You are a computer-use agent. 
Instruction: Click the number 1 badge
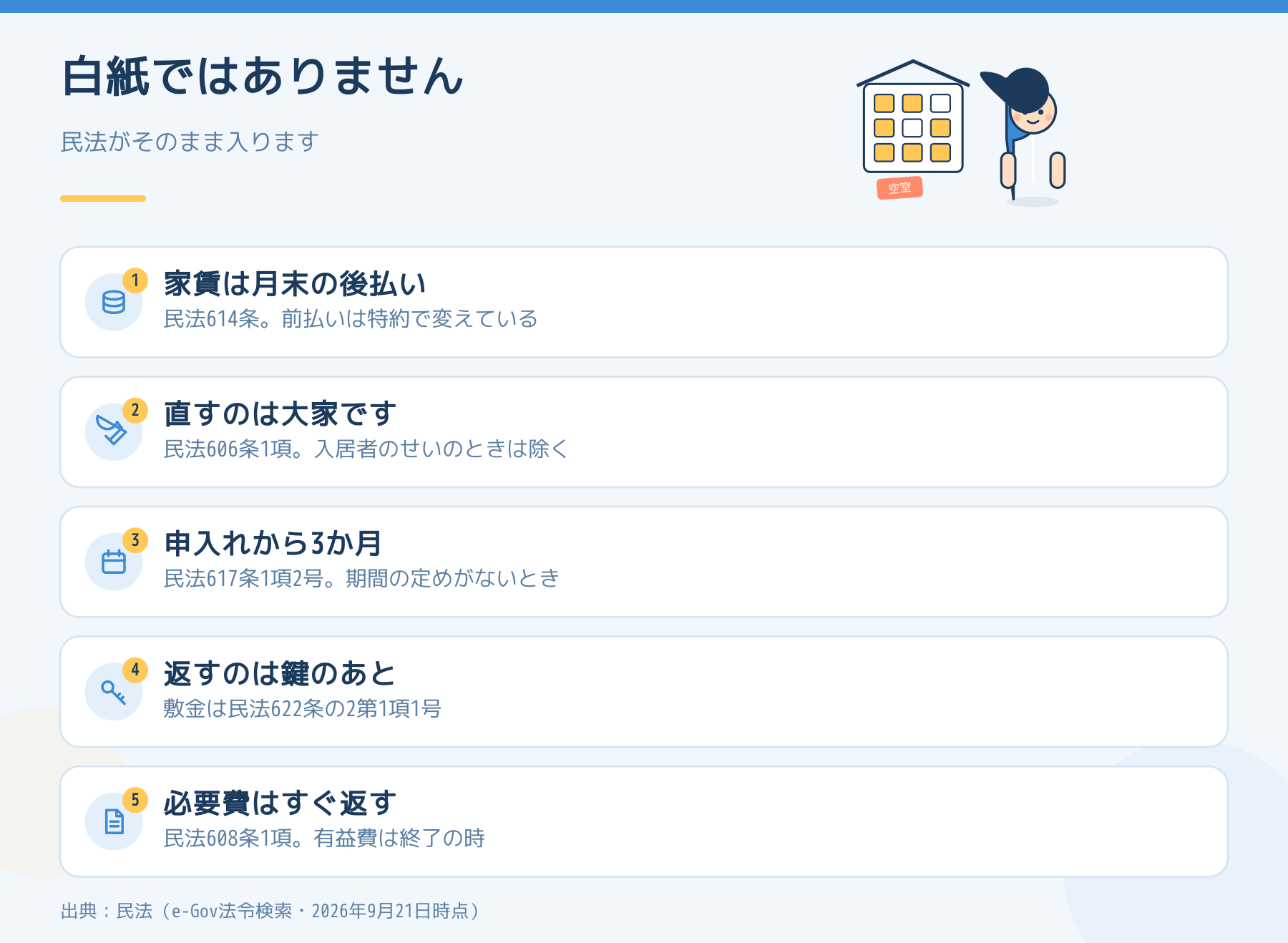click(135, 280)
